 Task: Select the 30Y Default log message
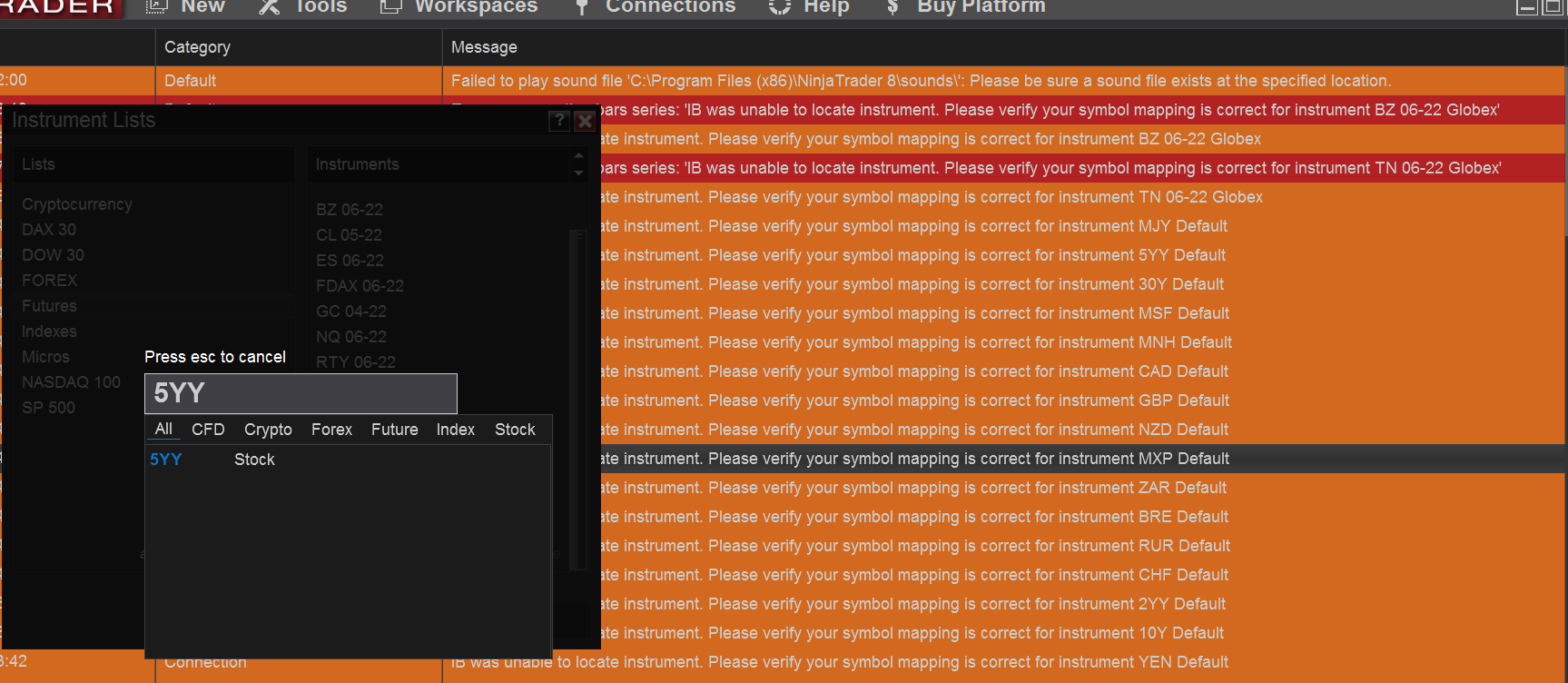pyautogui.click(x=1082, y=284)
